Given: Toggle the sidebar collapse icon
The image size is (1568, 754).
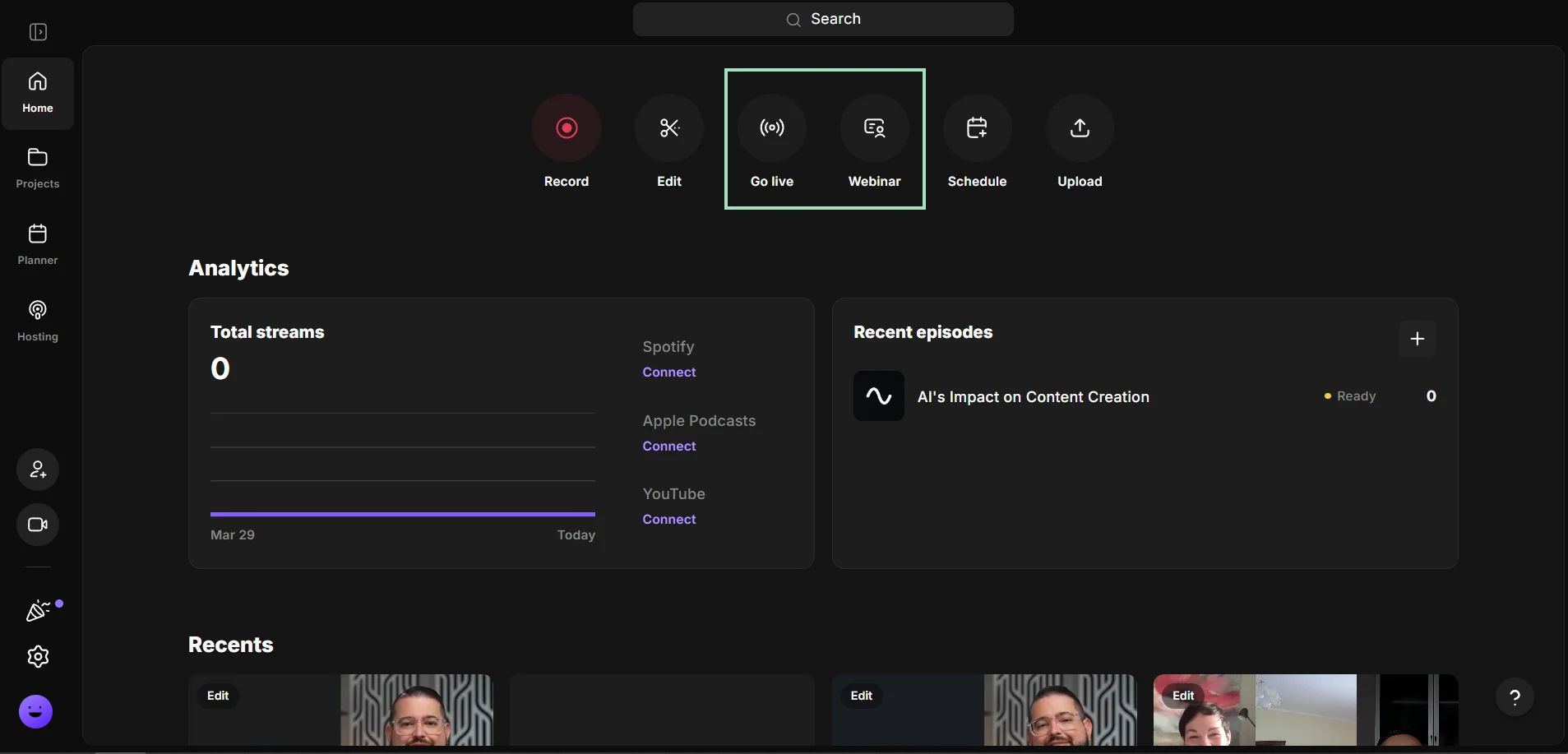Looking at the screenshot, I should click(x=38, y=32).
